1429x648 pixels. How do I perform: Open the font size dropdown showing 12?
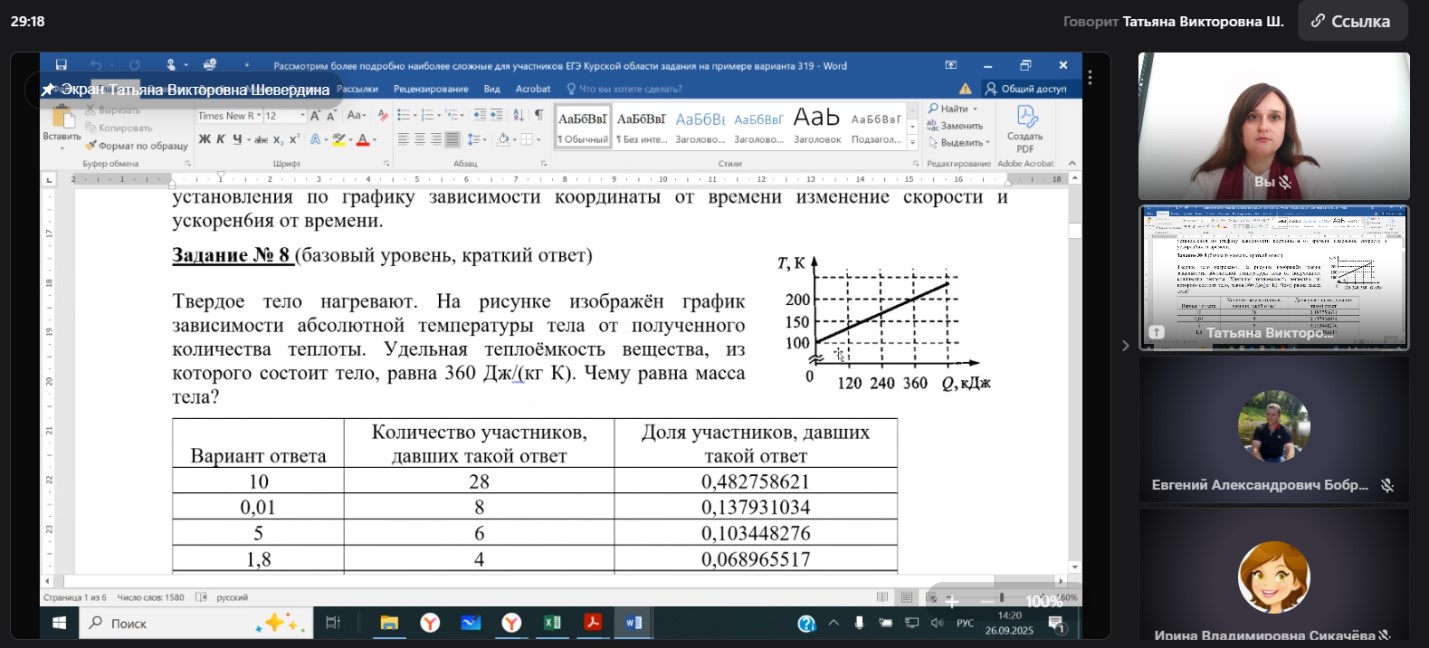(x=301, y=116)
